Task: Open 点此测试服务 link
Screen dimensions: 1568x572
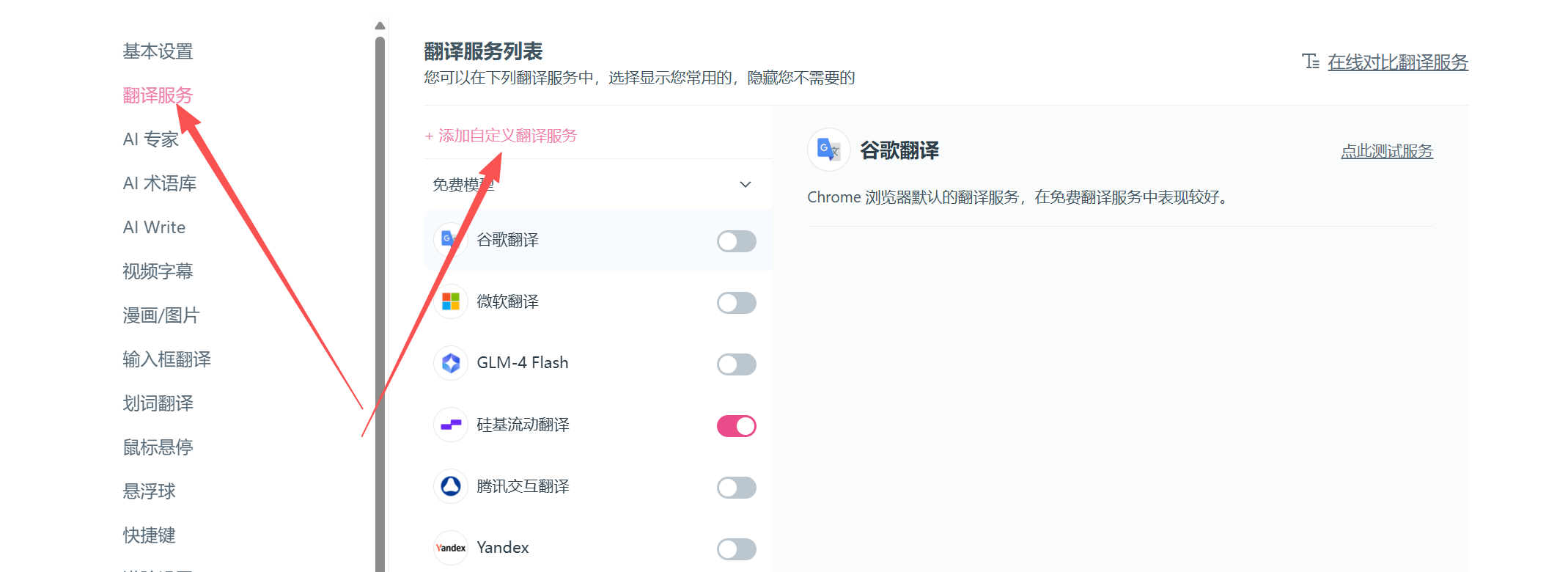Action: coord(1387,151)
